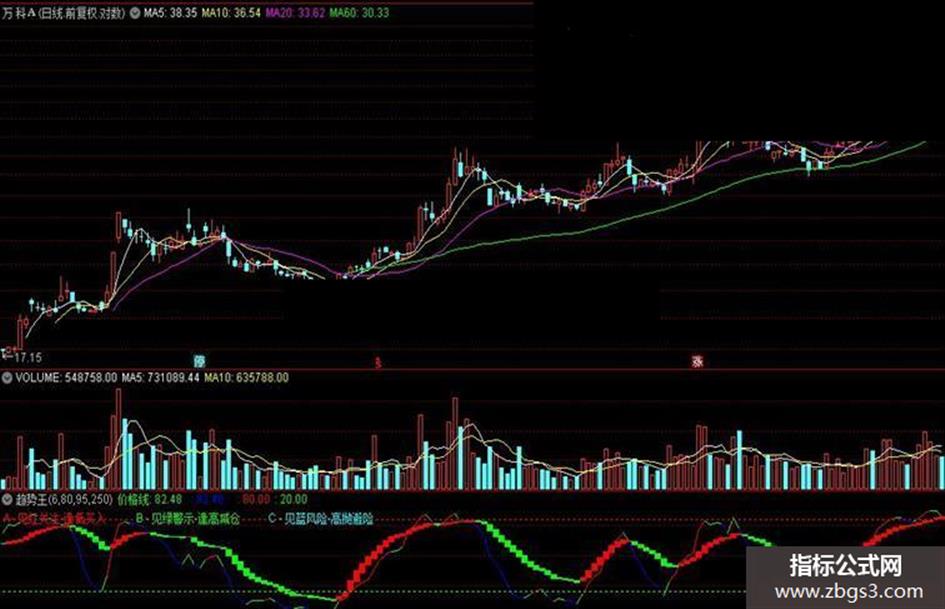Click the green 20.00 threshold value
Viewport: 945px width, 609px height.
click(x=294, y=499)
